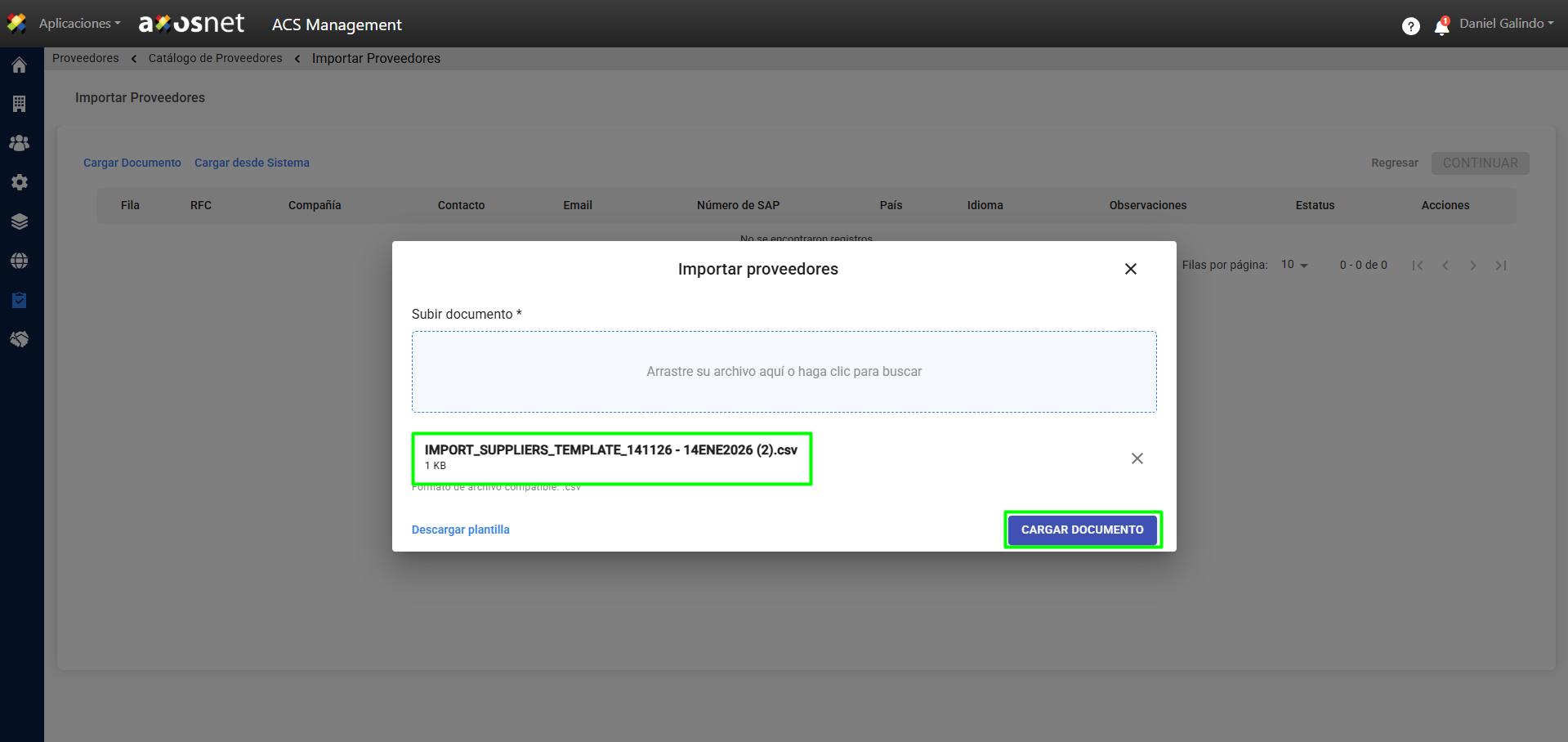Click the help question mark icon
Screen dimensions: 1568x742
[x=1410, y=26]
